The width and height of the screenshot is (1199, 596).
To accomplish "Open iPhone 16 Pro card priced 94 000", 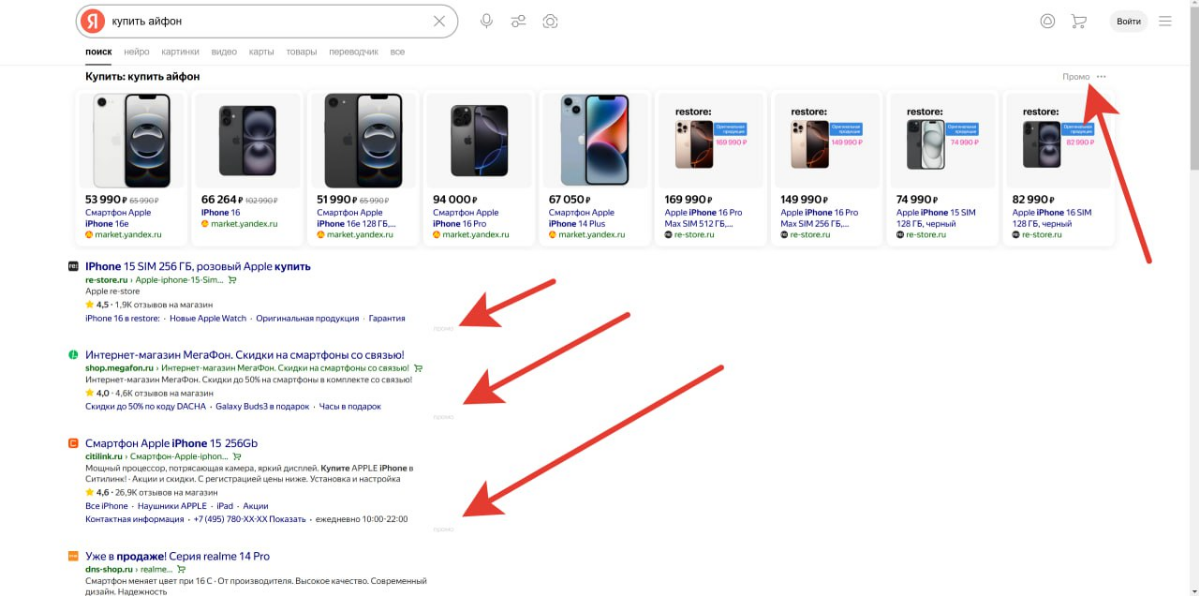I will point(479,168).
